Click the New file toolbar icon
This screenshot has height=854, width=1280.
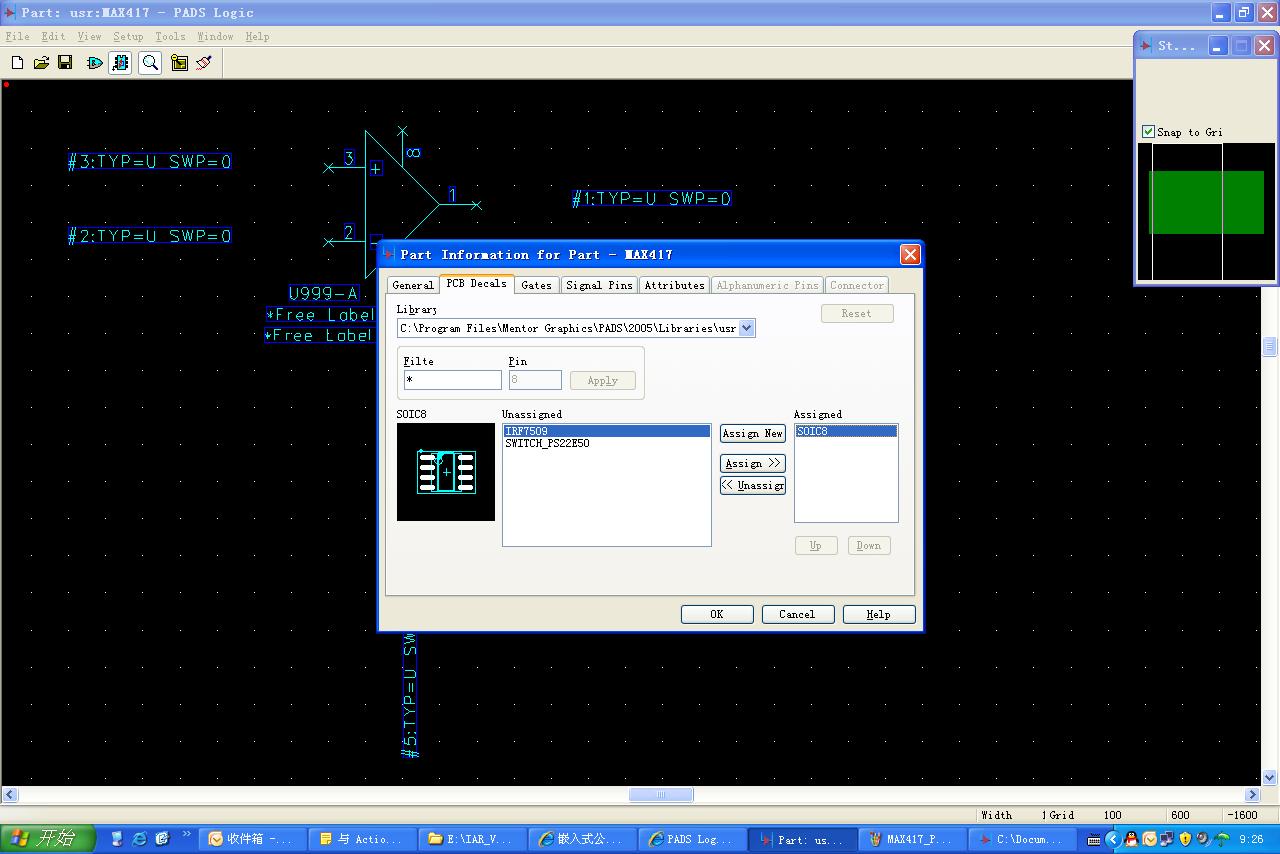[17, 63]
